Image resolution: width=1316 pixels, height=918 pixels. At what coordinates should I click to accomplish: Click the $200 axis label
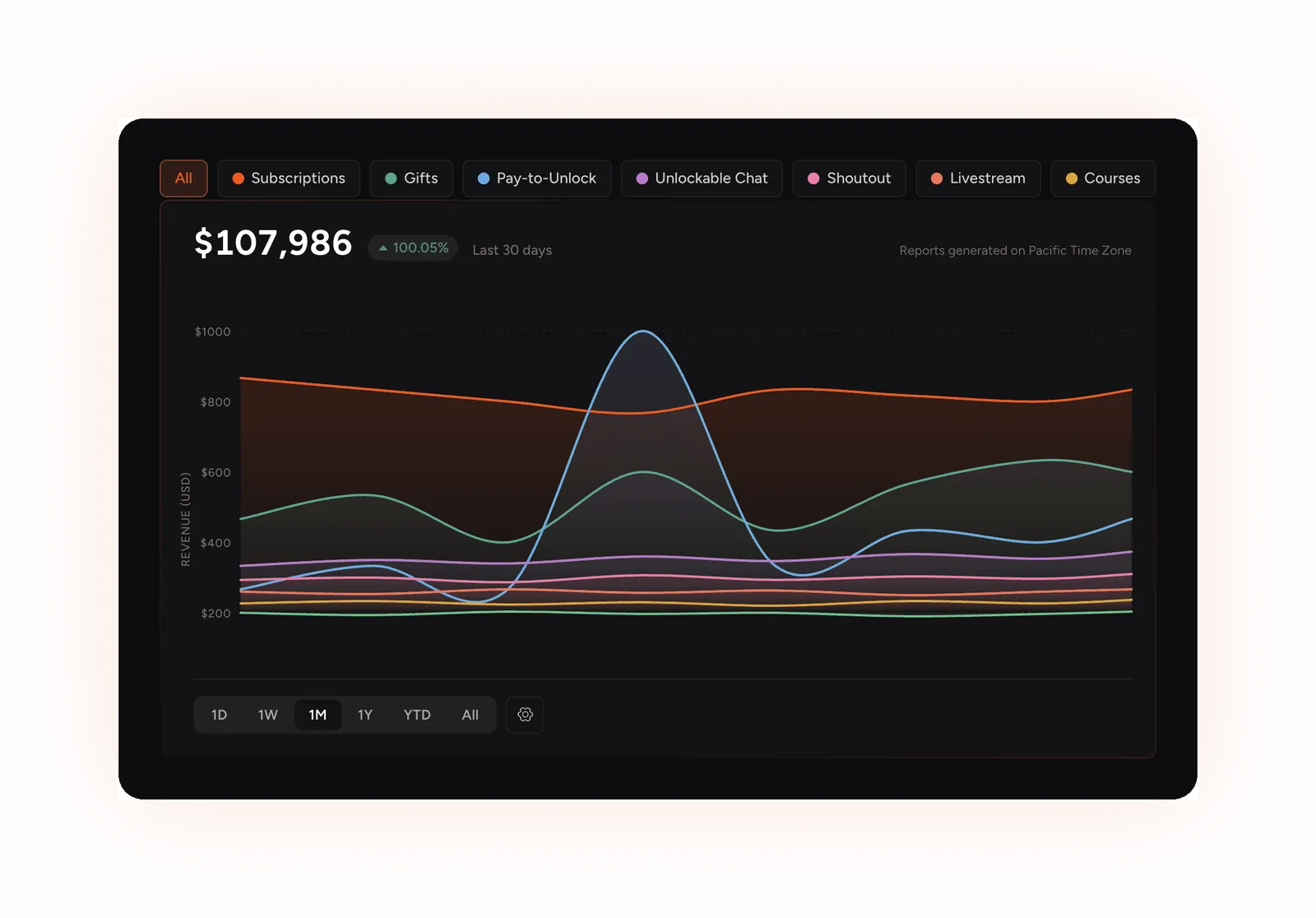(x=215, y=614)
